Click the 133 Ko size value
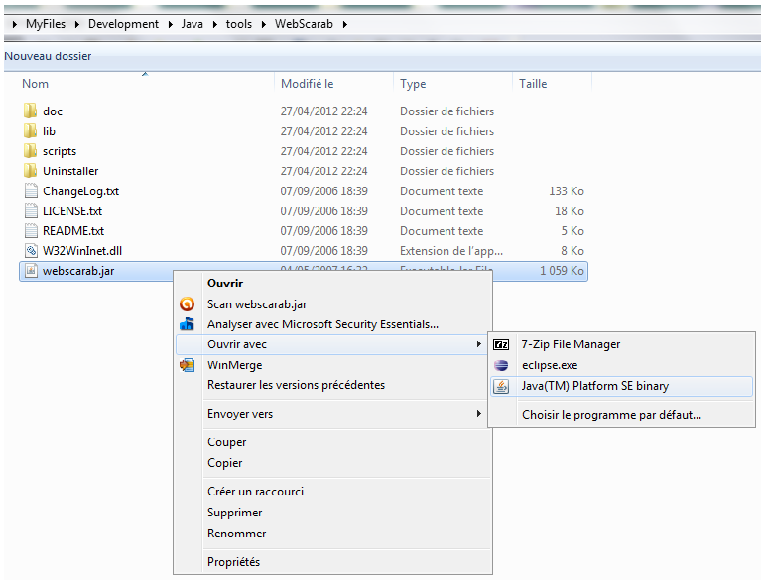This screenshot has height=581, width=769. [566, 191]
